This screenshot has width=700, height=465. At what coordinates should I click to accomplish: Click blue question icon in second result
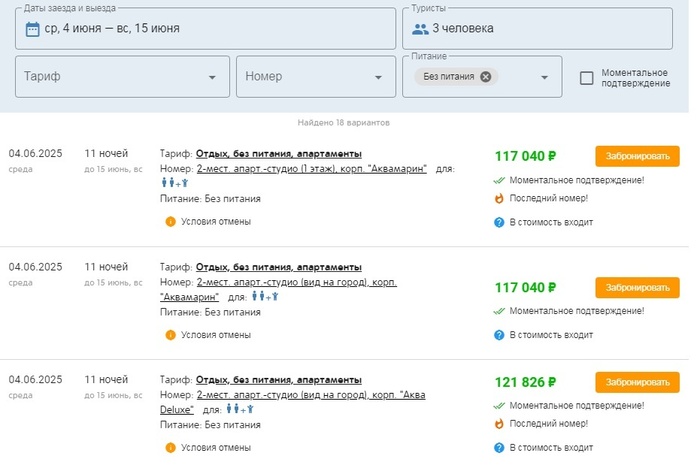(x=499, y=335)
